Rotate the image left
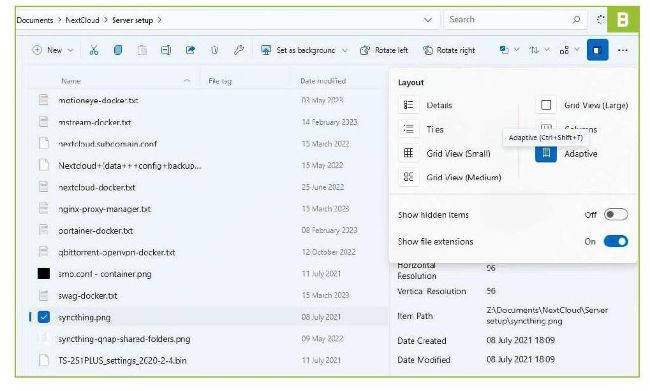This screenshot has width=650, height=391. (x=384, y=51)
